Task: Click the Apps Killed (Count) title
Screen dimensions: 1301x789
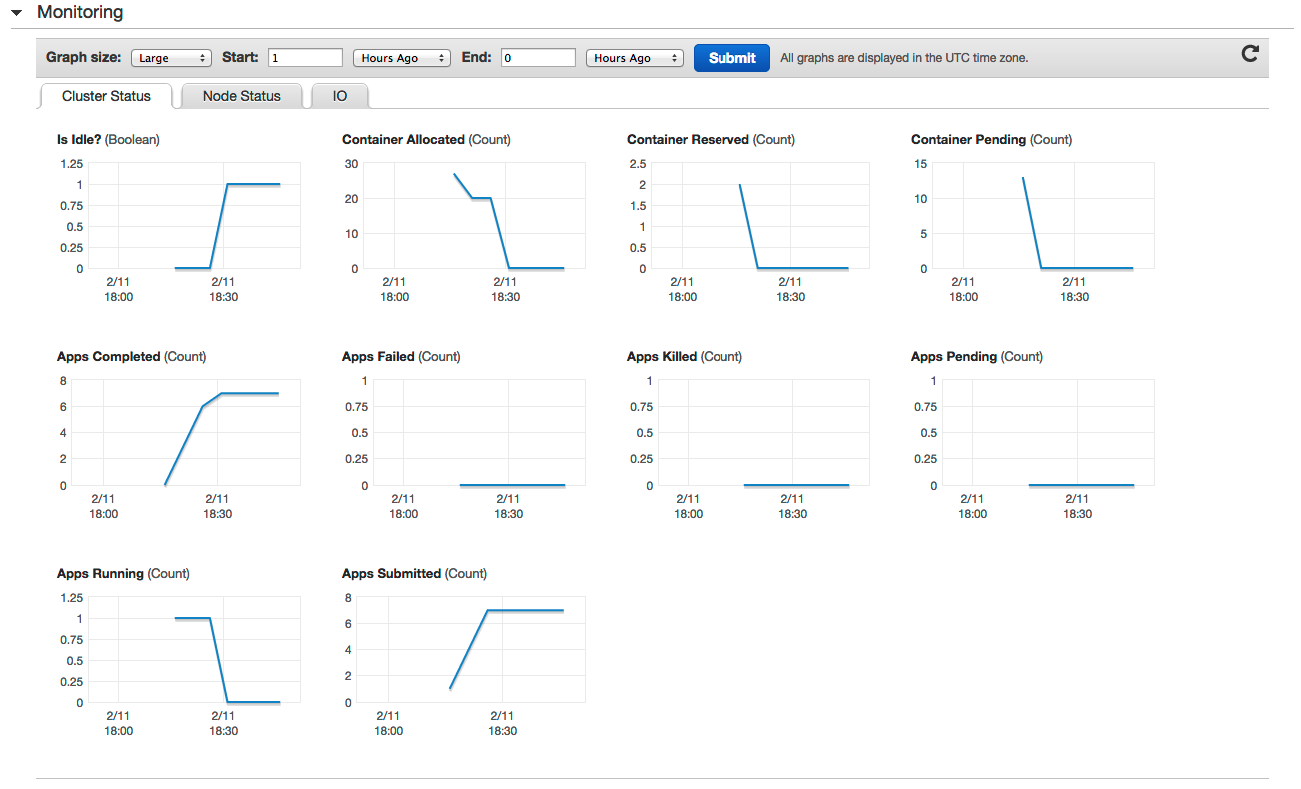Action: (x=685, y=357)
